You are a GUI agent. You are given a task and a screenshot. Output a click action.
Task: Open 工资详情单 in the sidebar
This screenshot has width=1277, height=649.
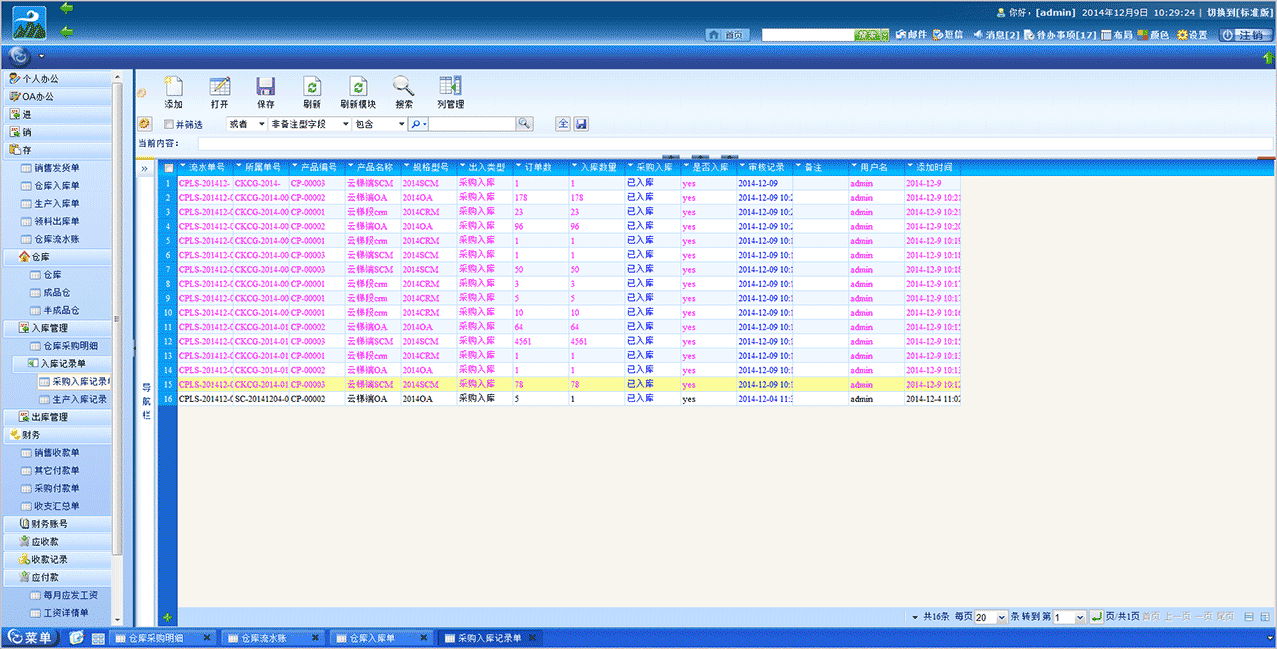click(x=59, y=613)
